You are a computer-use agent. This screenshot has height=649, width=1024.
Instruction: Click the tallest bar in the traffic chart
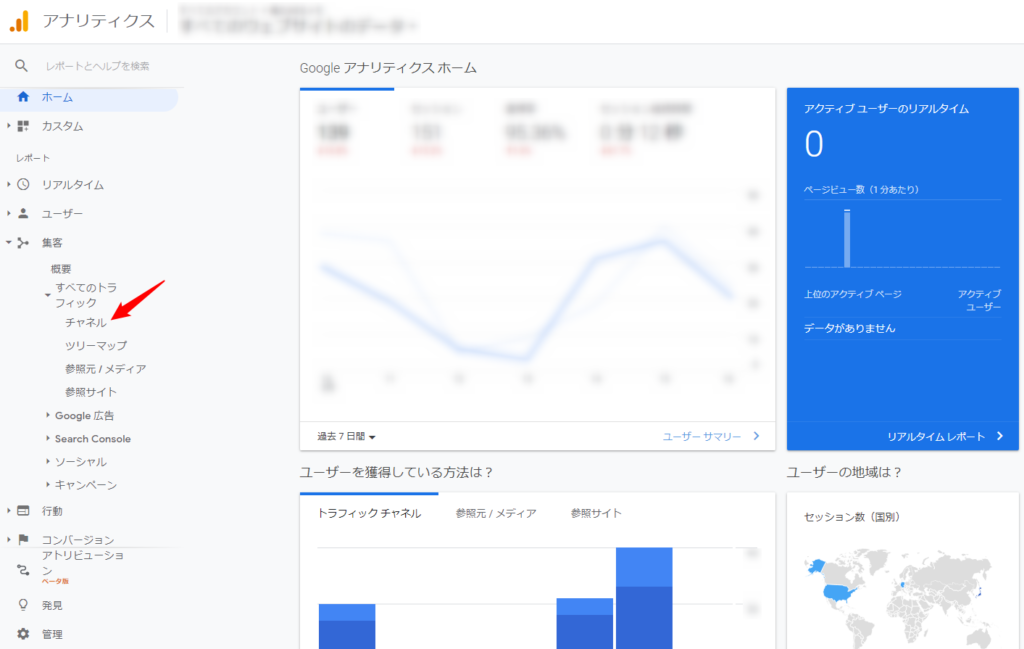644,598
